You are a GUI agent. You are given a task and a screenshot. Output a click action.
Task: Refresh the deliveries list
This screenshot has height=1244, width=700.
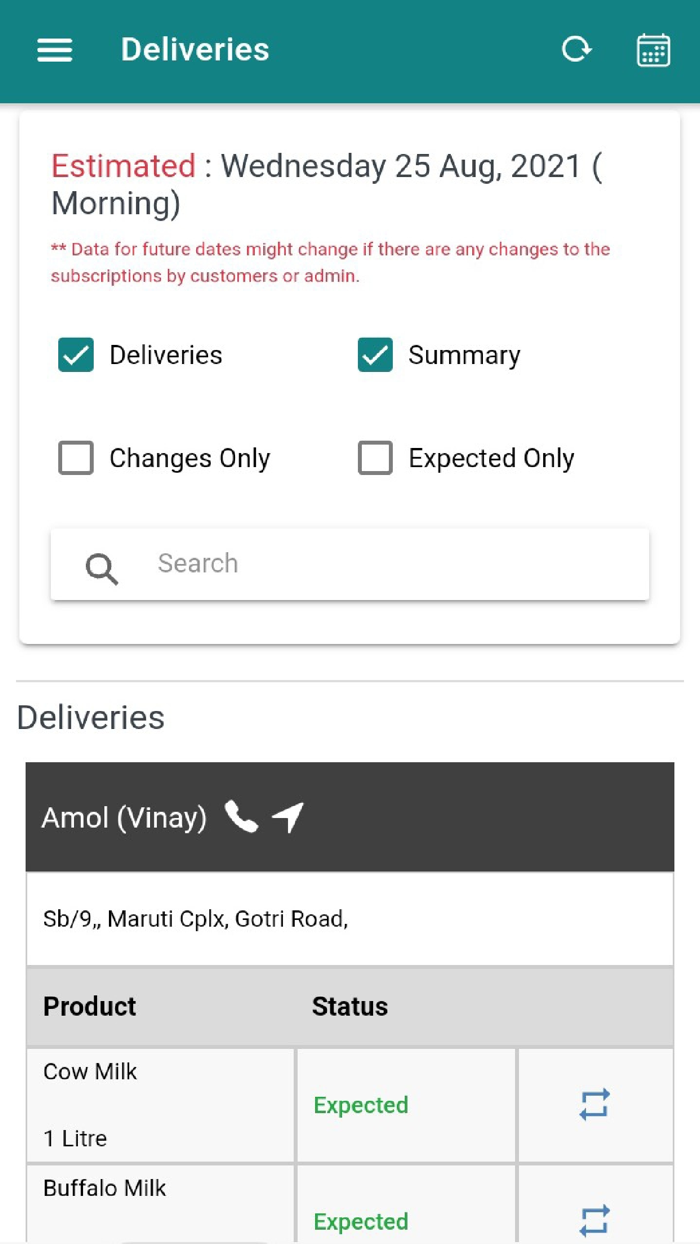pyautogui.click(x=577, y=49)
